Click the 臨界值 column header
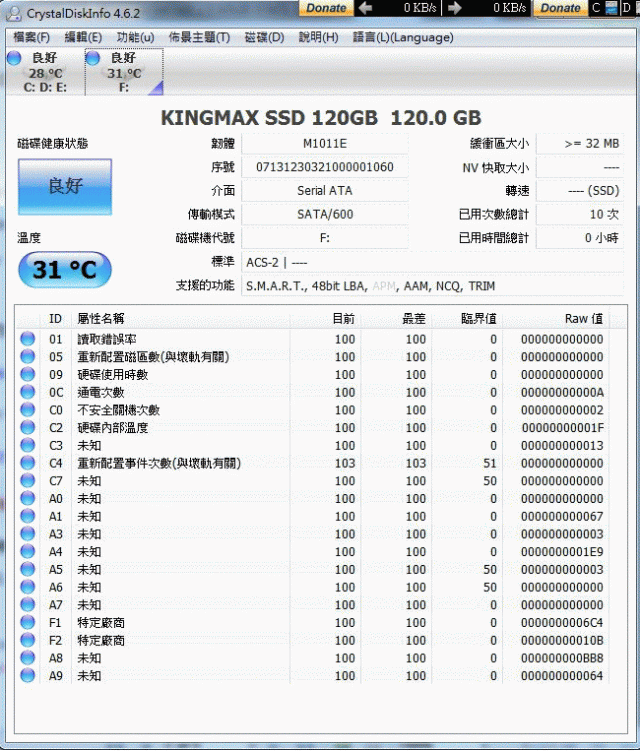The width and height of the screenshot is (640, 751). point(467,319)
